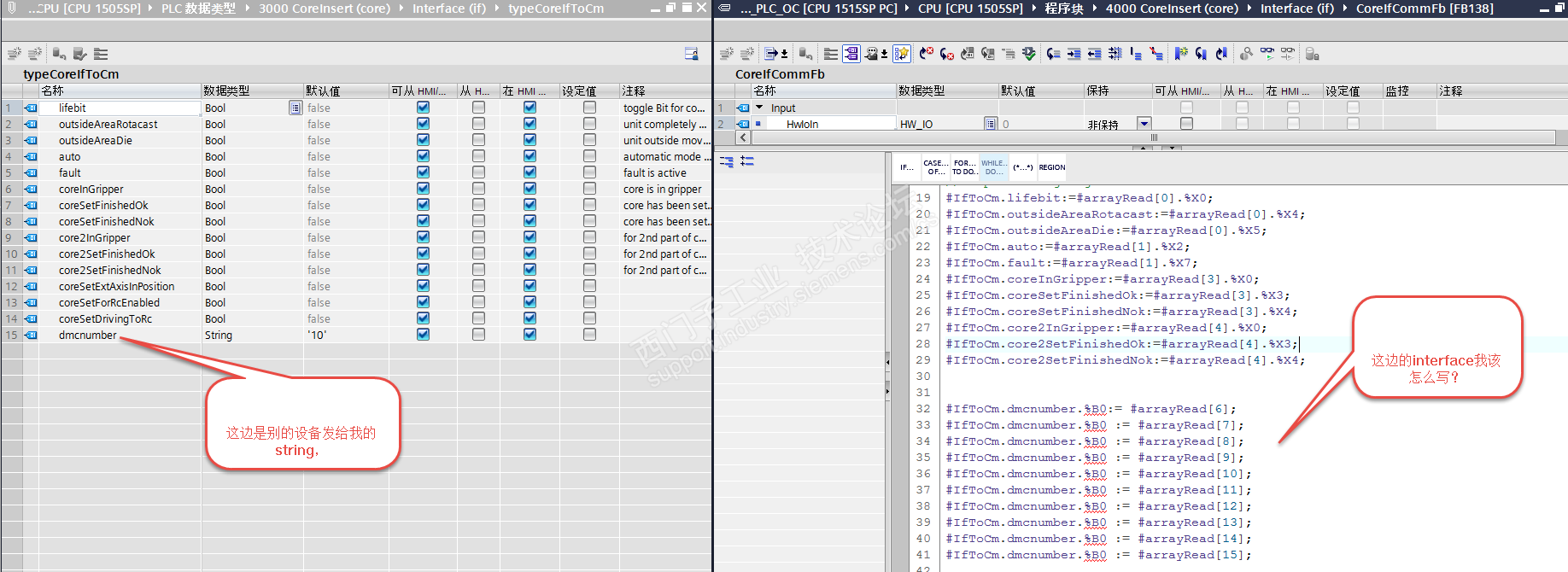Check the setpoint checkbox for fault row

pos(589,172)
